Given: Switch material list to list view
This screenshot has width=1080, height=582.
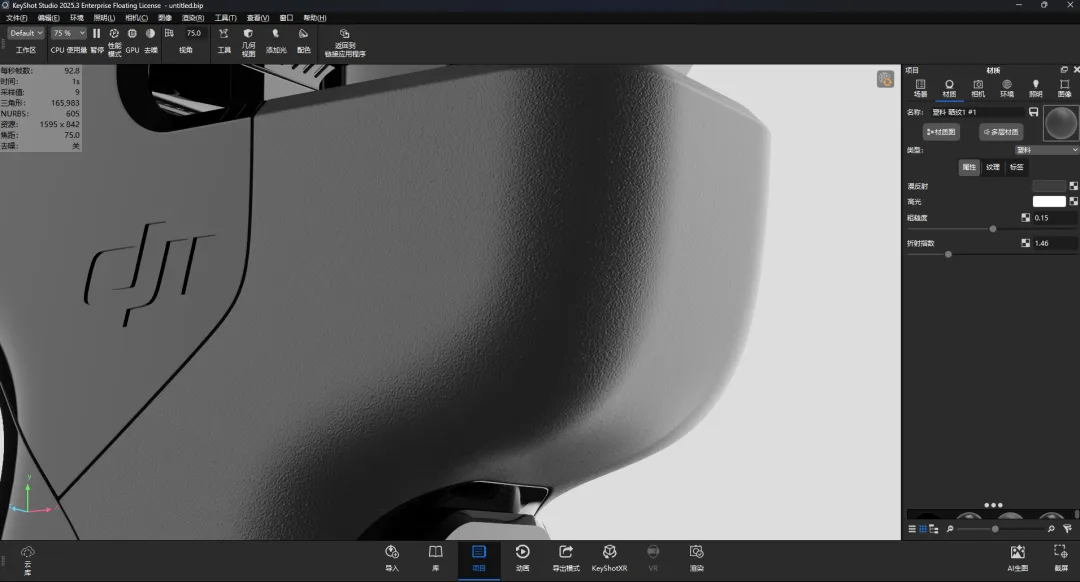Looking at the screenshot, I should point(912,529).
